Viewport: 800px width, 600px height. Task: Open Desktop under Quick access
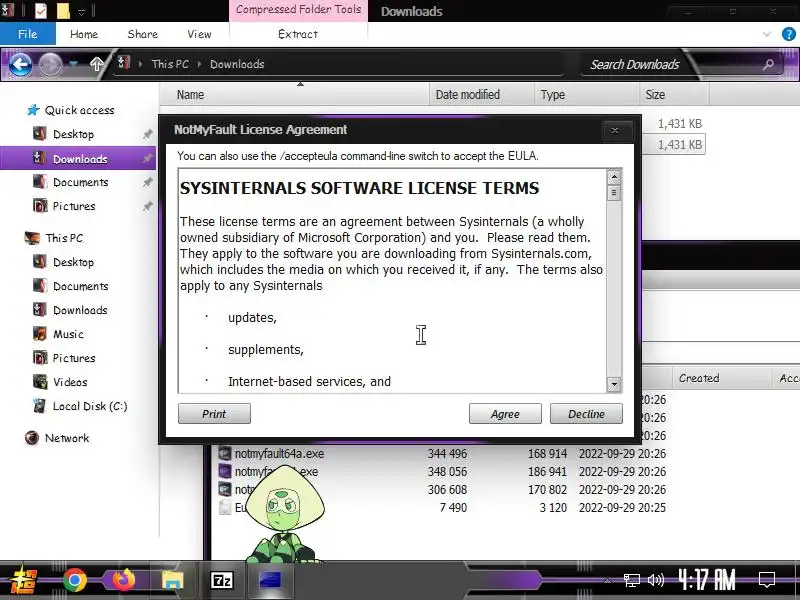coord(73,134)
